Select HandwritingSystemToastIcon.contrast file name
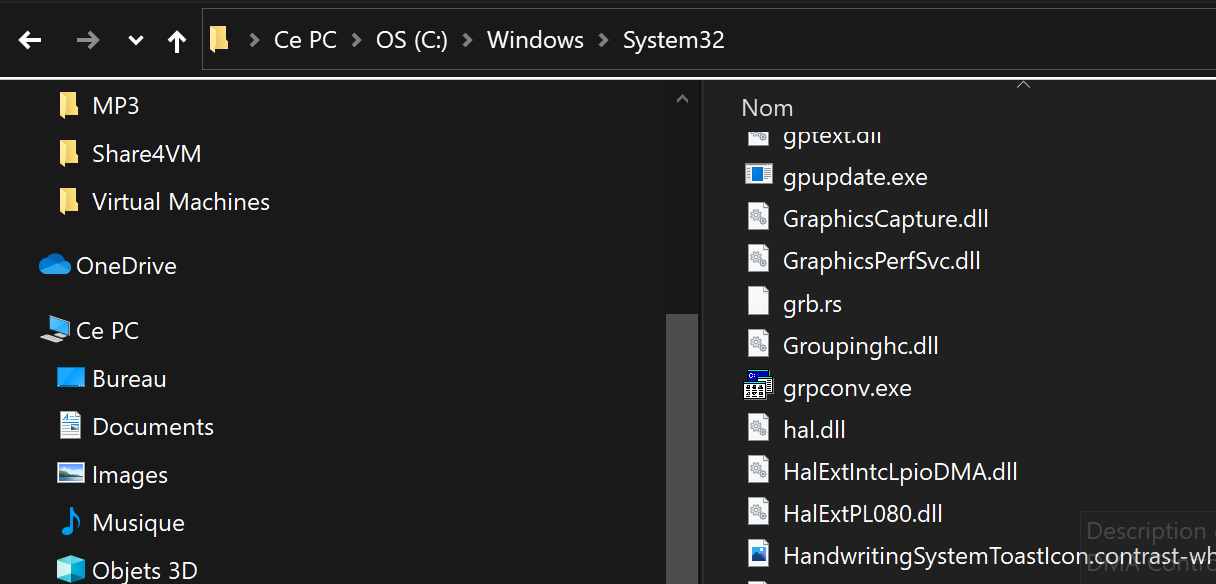1216x584 pixels. tap(999, 556)
